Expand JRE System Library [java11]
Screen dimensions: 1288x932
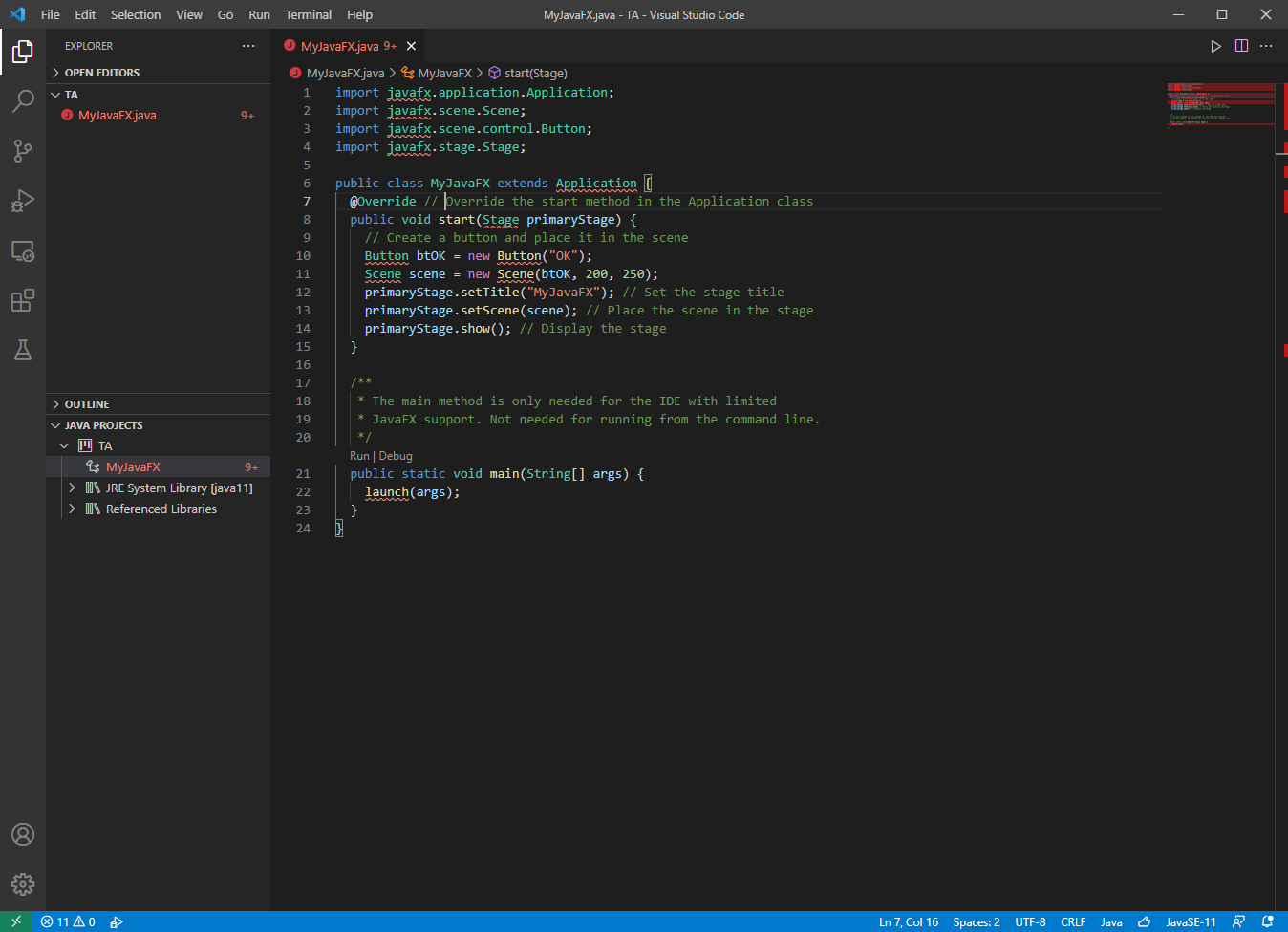coord(72,488)
